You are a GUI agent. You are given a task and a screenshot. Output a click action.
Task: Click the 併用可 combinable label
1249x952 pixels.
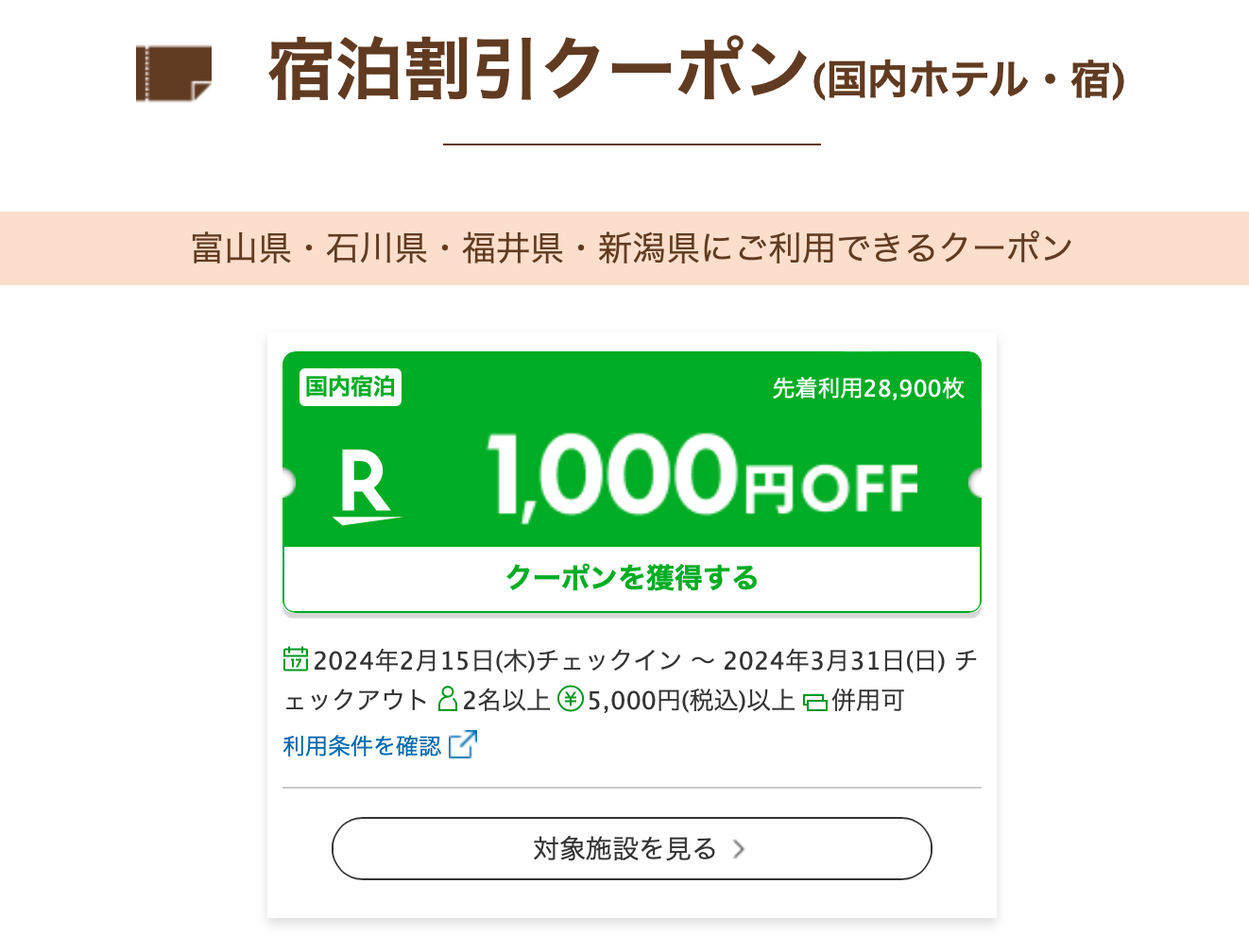point(867,700)
